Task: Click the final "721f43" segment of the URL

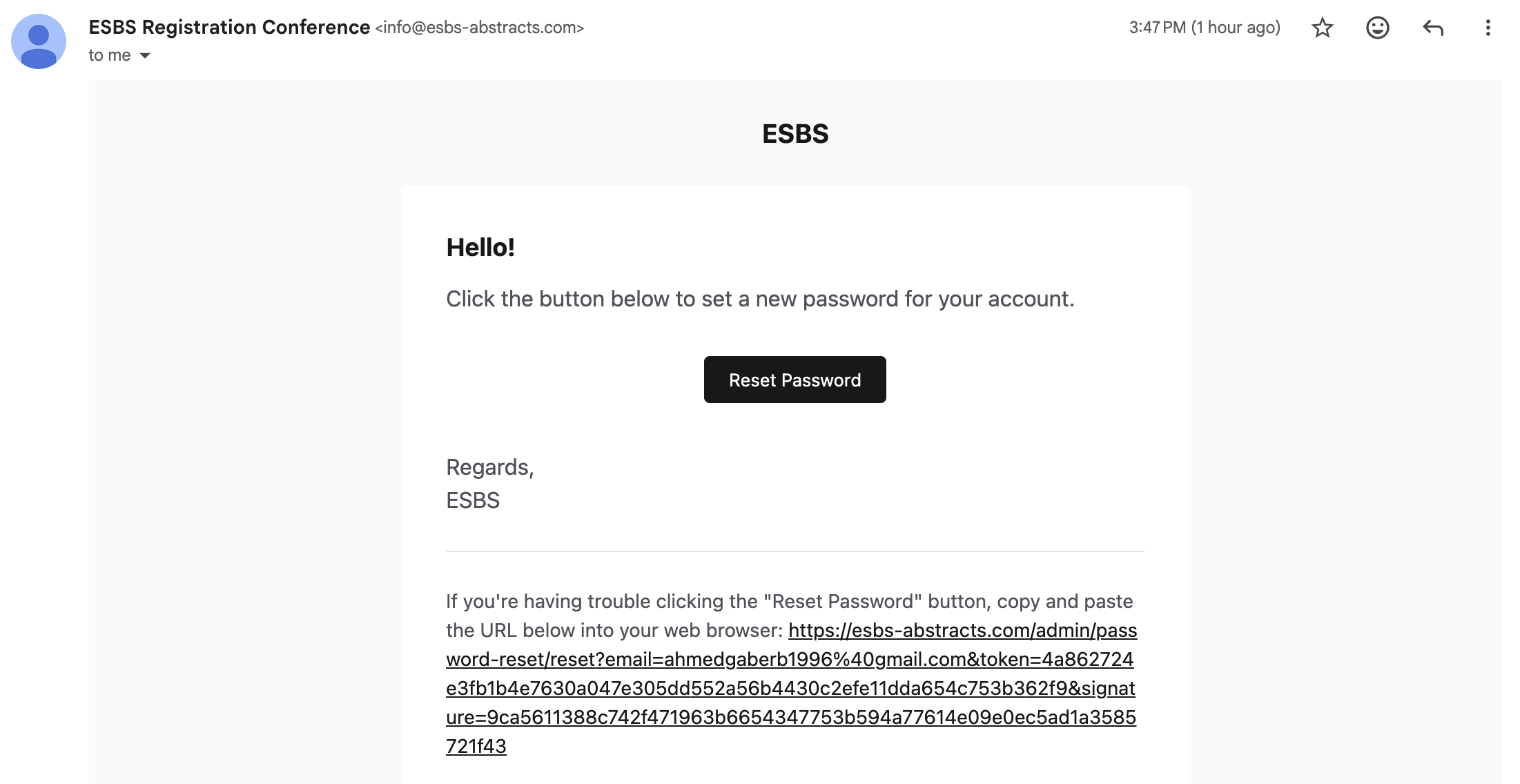Action: (x=476, y=746)
